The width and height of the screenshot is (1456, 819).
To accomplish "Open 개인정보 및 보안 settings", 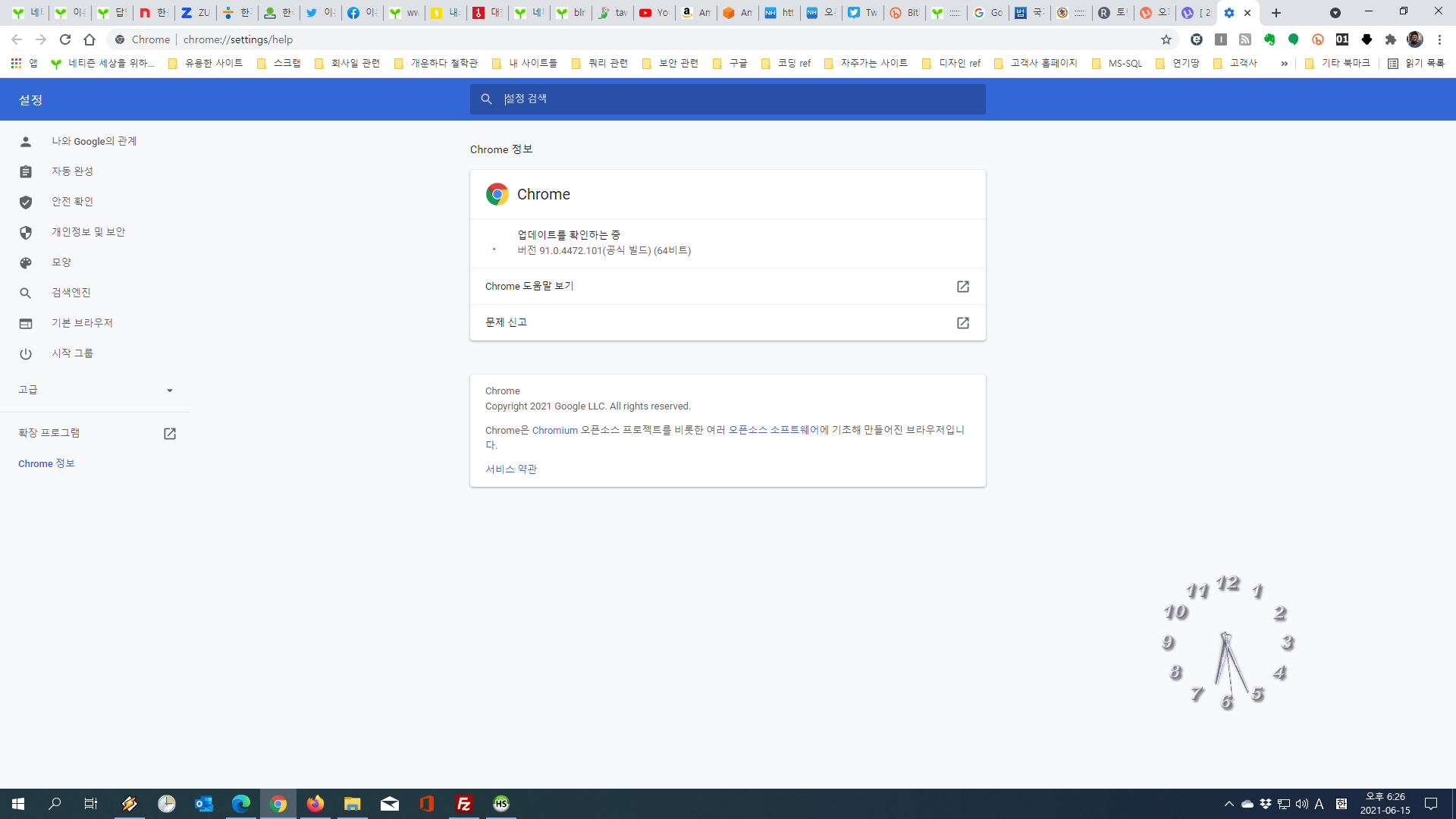I will tap(95, 232).
